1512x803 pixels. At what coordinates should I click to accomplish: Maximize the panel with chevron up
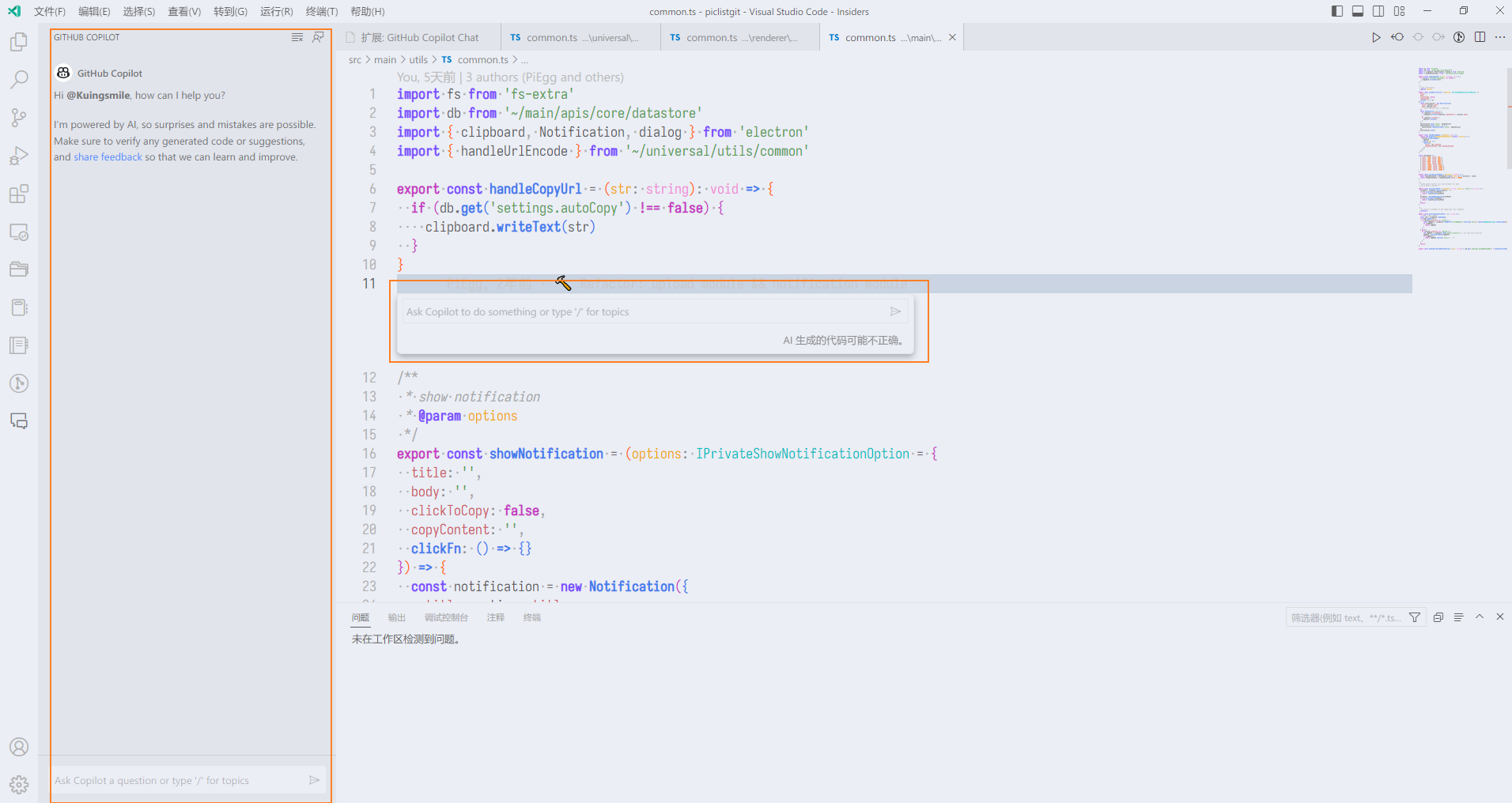[x=1480, y=617]
